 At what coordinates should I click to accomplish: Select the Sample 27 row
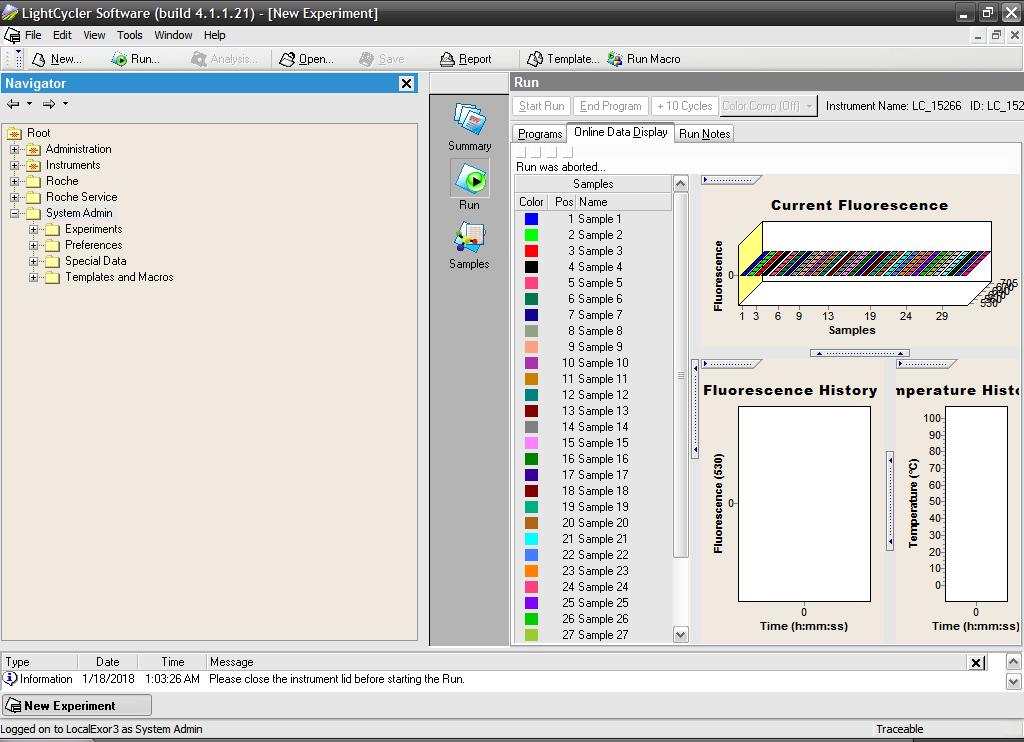coord(593,635)
